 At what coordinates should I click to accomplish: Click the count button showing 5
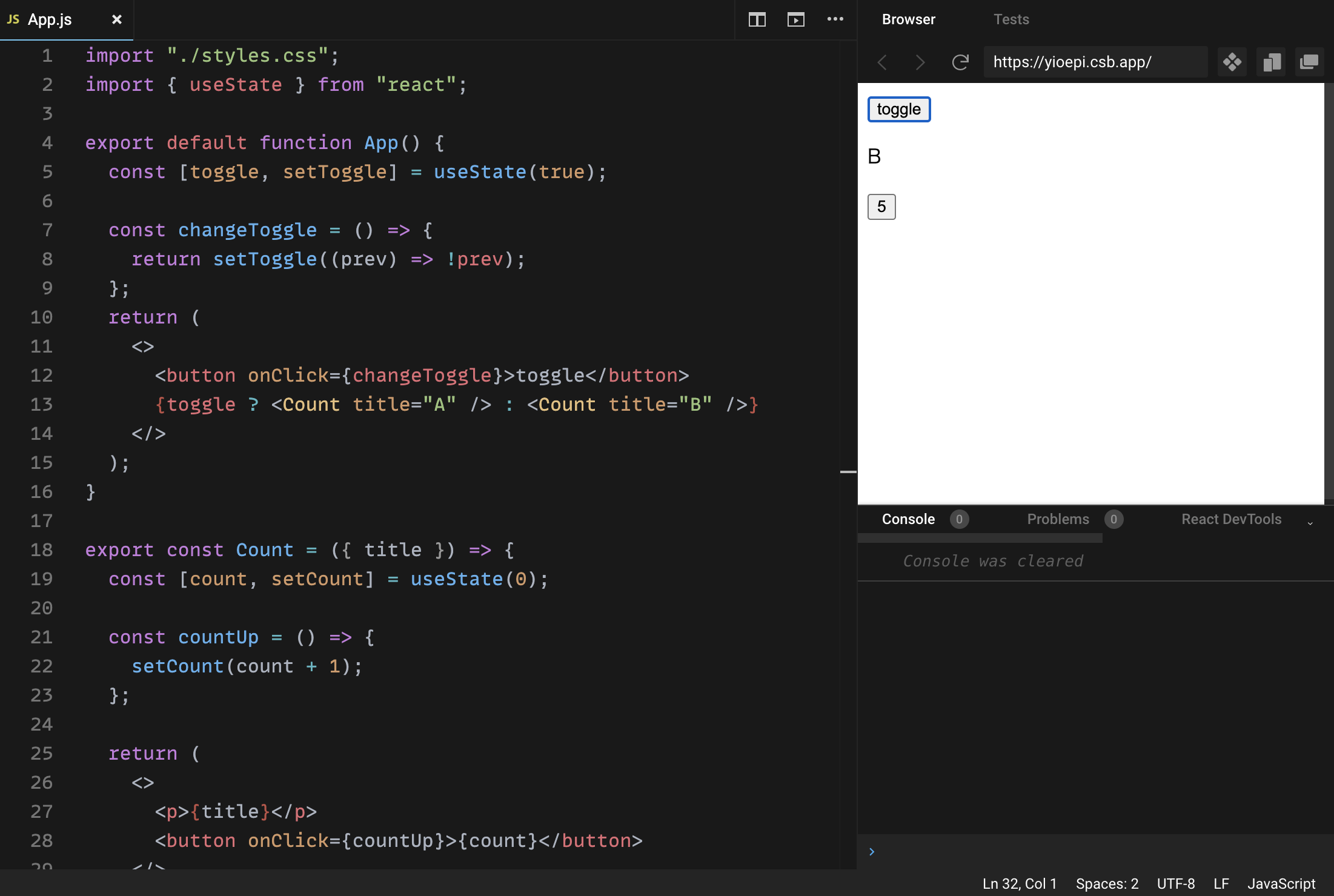coord(881,207)
